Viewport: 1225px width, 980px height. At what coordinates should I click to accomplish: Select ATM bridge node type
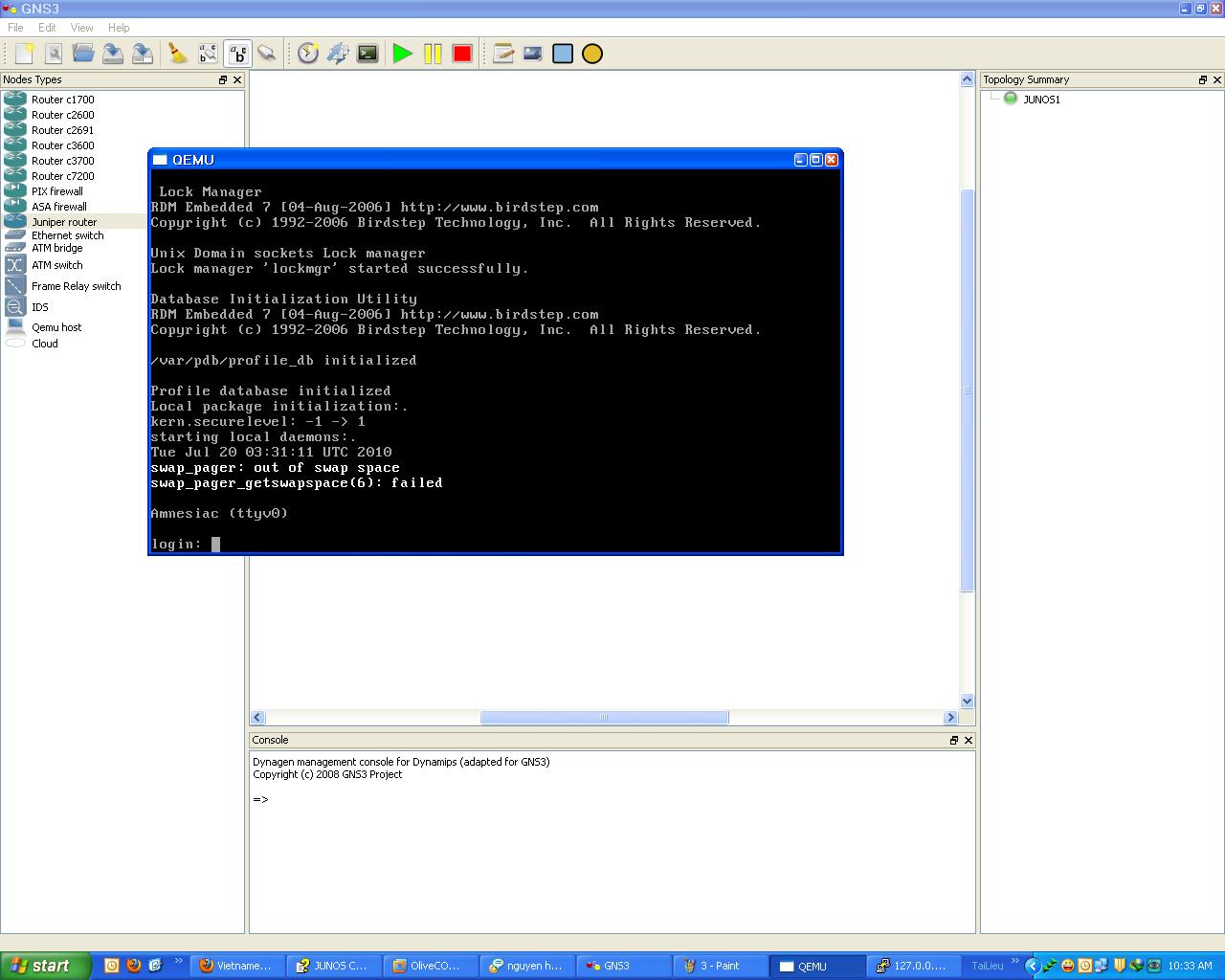pos(56,248)
